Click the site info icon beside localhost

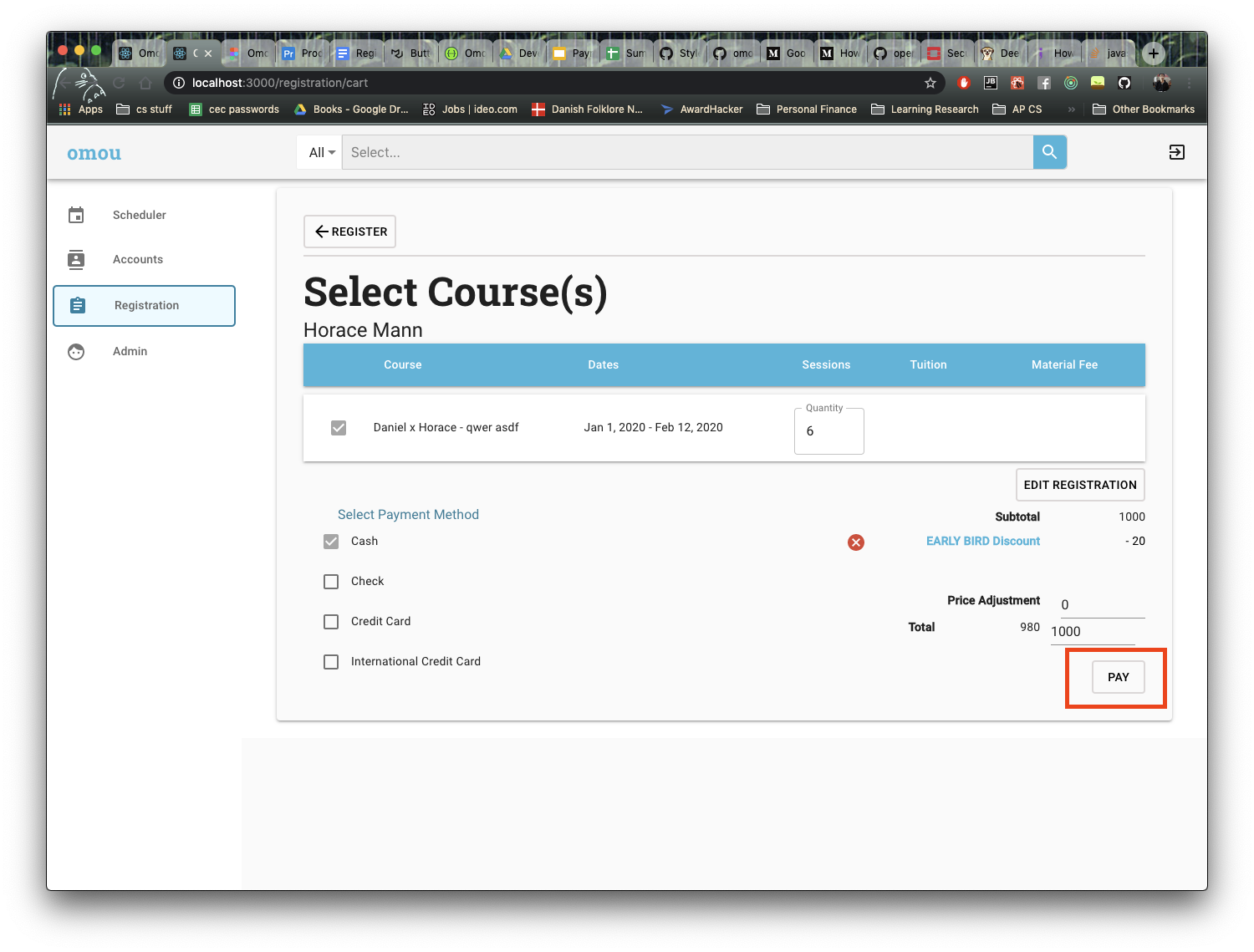179,83
